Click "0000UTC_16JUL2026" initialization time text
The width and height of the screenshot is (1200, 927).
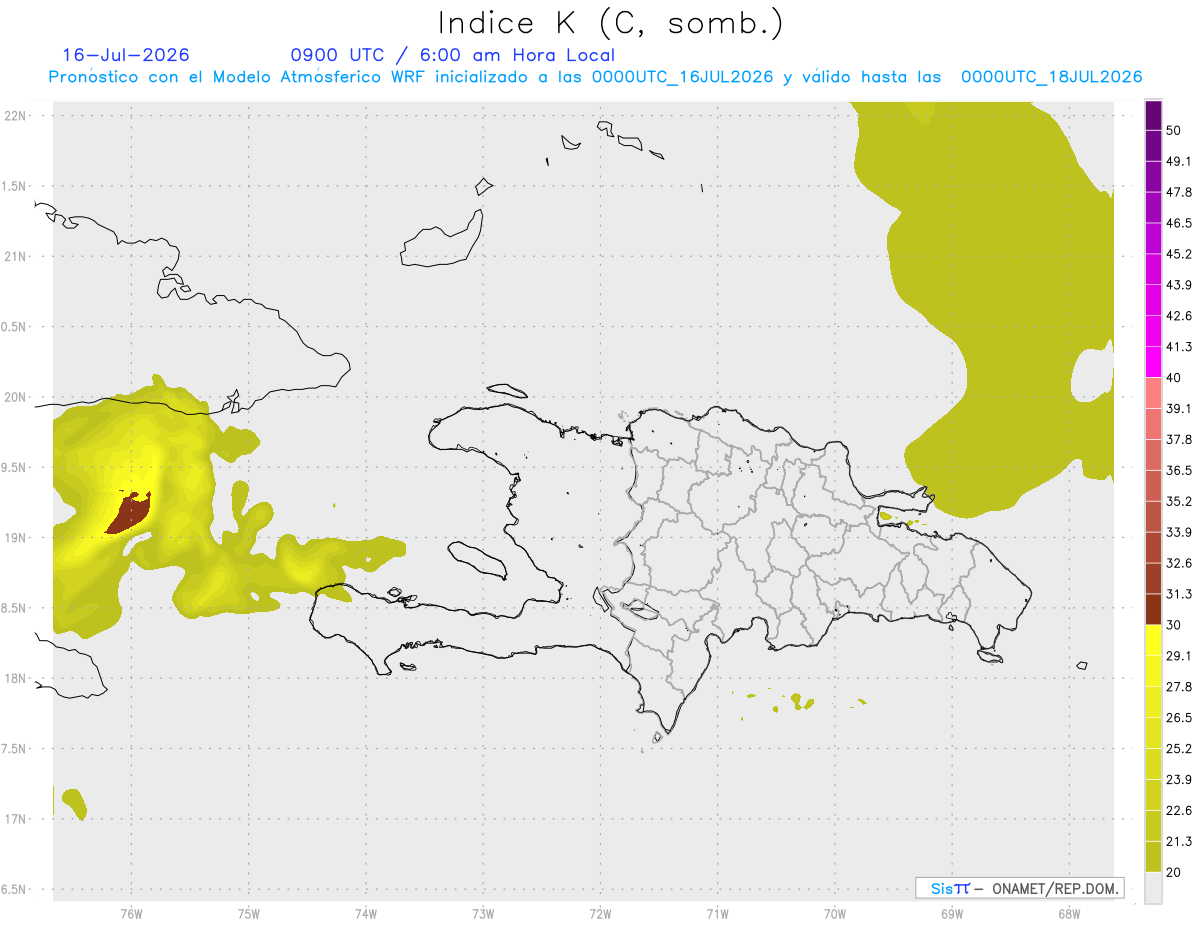pyautogui.click(x=683, y=77)
